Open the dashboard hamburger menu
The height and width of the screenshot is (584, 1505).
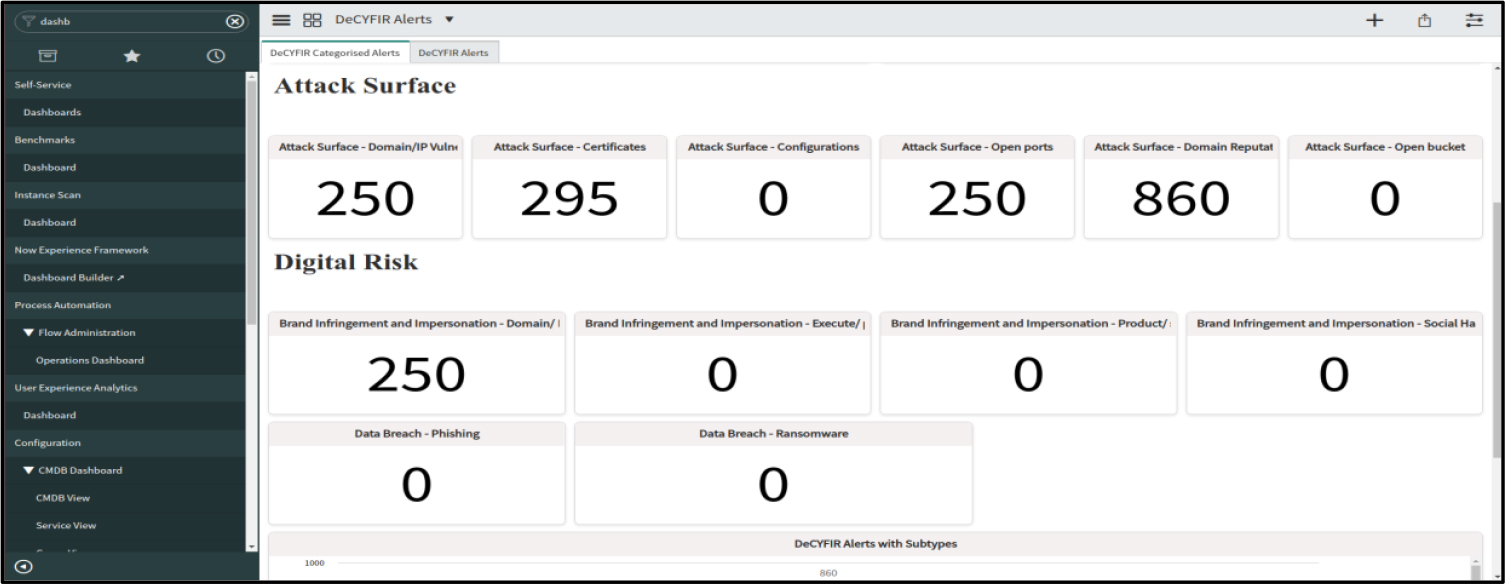click(282, 20)
